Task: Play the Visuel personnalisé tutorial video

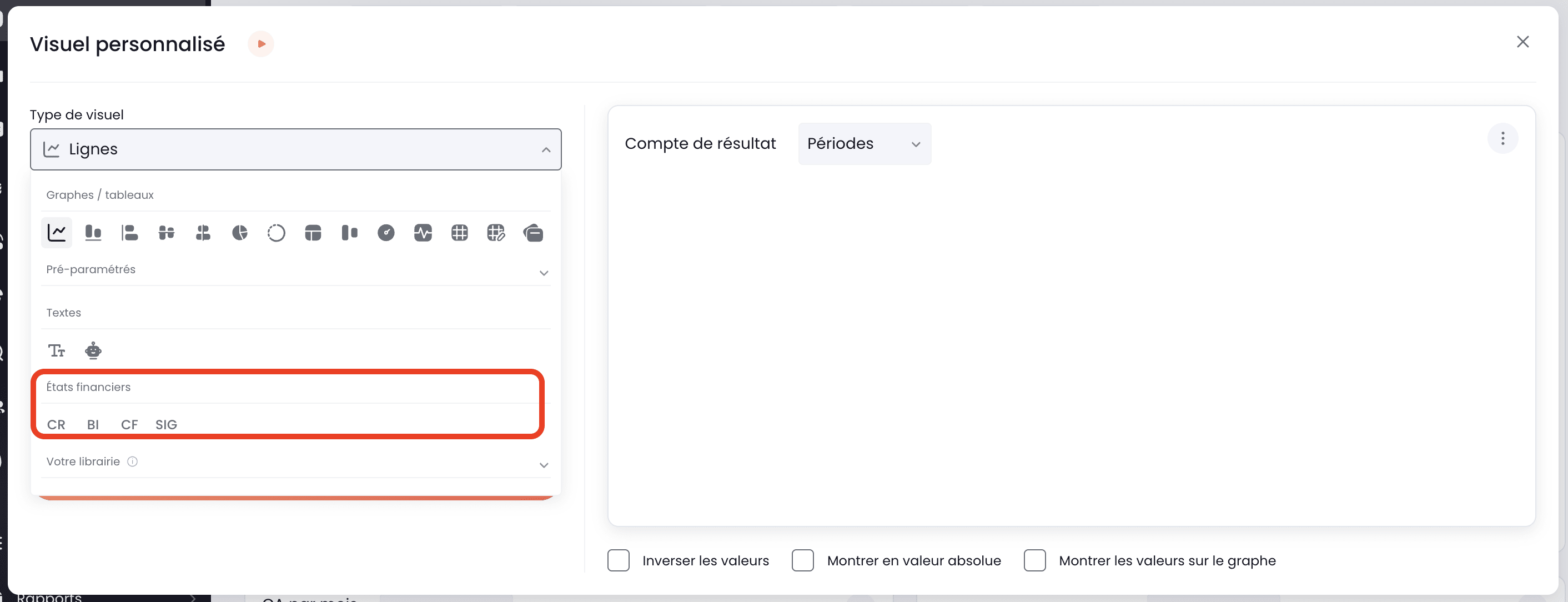Action: point(261,44)
